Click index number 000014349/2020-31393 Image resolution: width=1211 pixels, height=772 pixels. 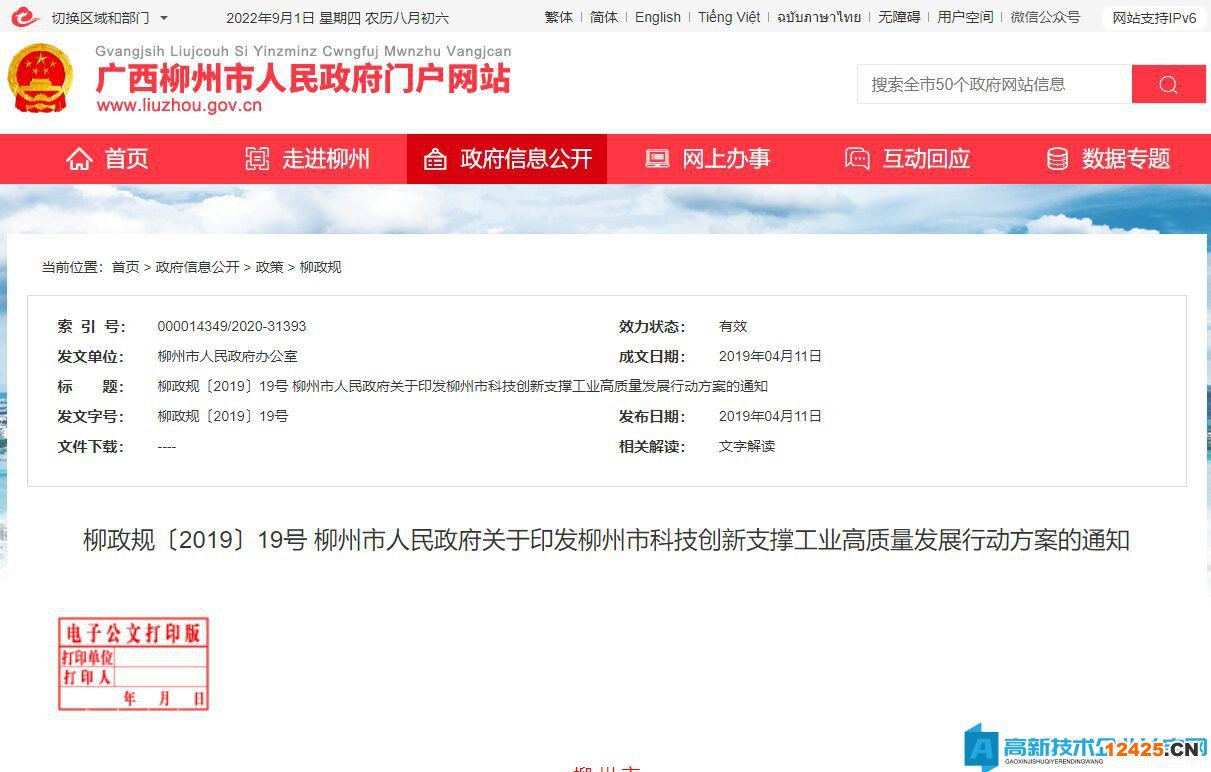(232, 326)
